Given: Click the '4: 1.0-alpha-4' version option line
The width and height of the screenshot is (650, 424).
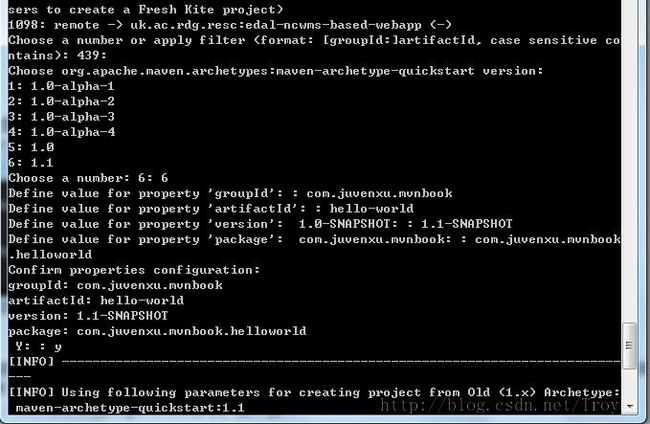Looking at the screenshot, I should [x=61, y=132].
